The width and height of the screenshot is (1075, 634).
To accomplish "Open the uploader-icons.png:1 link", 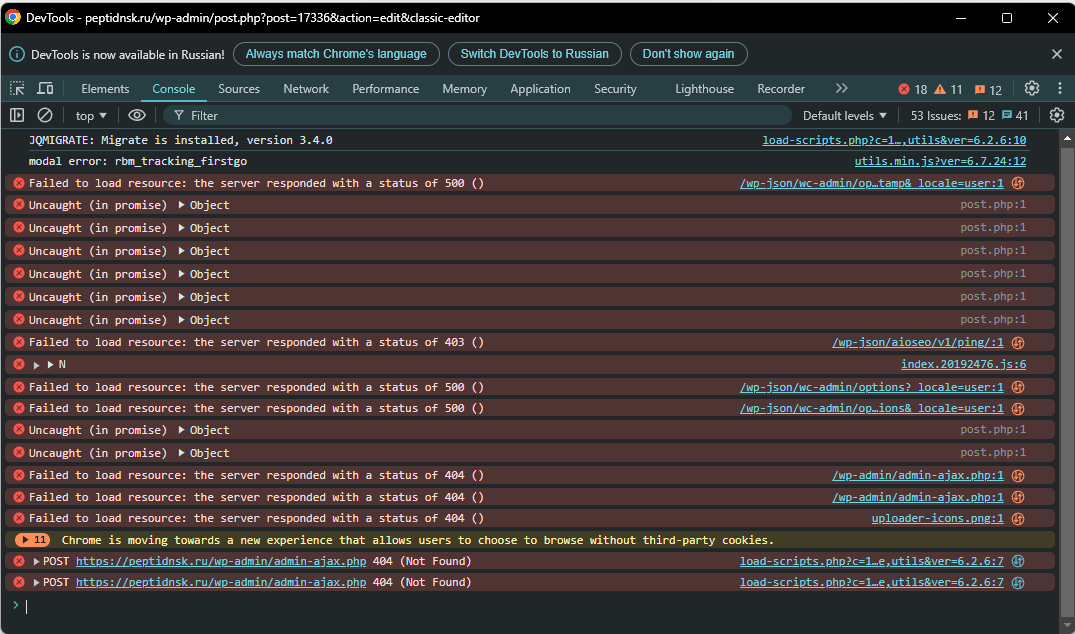I will (x=937, y=519).
